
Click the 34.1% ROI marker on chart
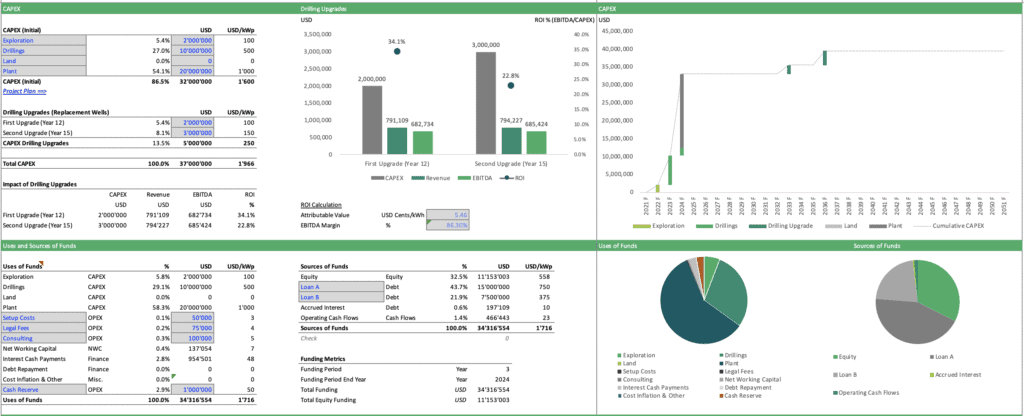tap(397, 52)
